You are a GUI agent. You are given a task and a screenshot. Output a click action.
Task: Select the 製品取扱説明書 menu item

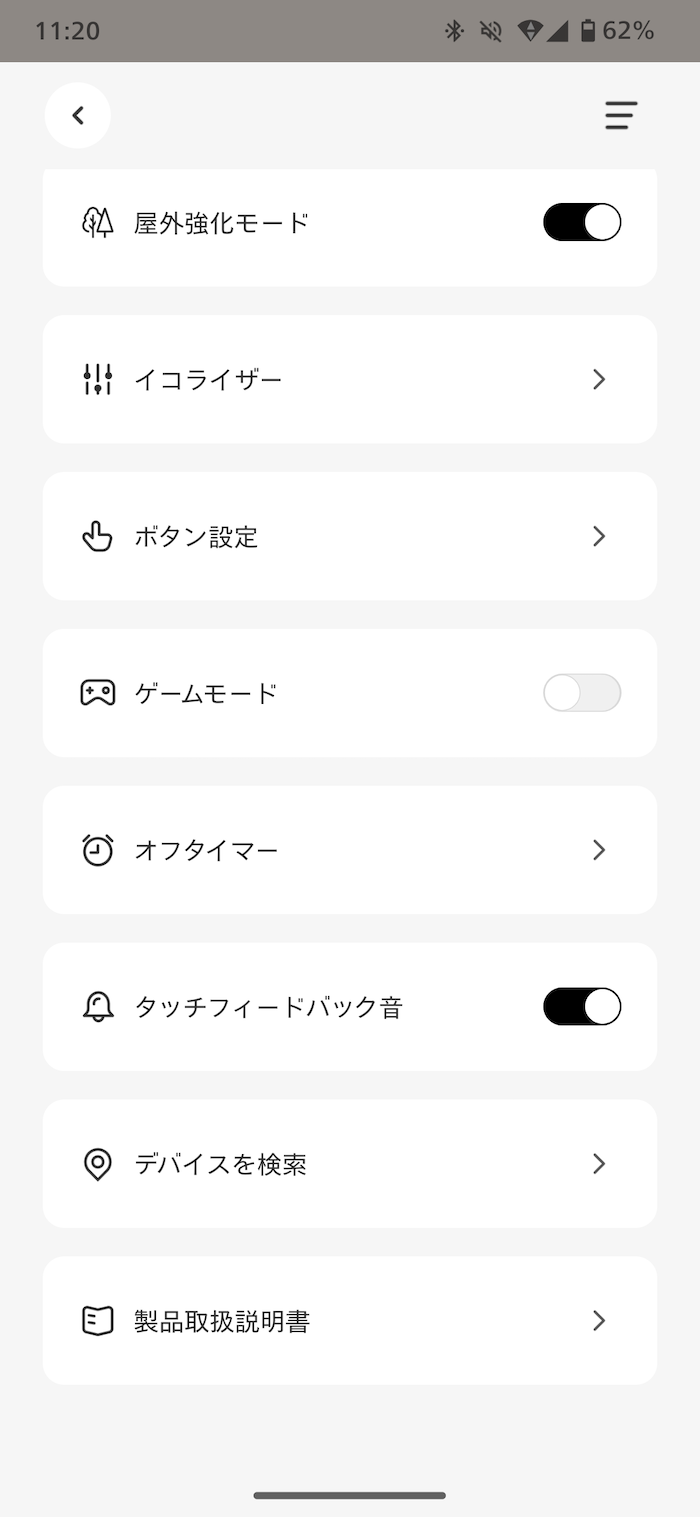tap(222, 1321)
